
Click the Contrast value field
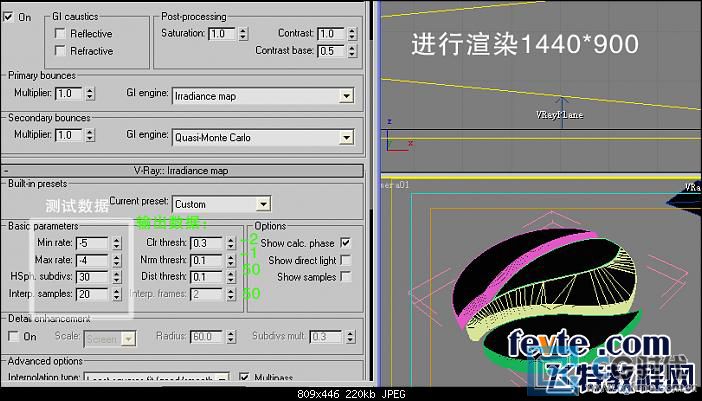(x=331, y=34)
